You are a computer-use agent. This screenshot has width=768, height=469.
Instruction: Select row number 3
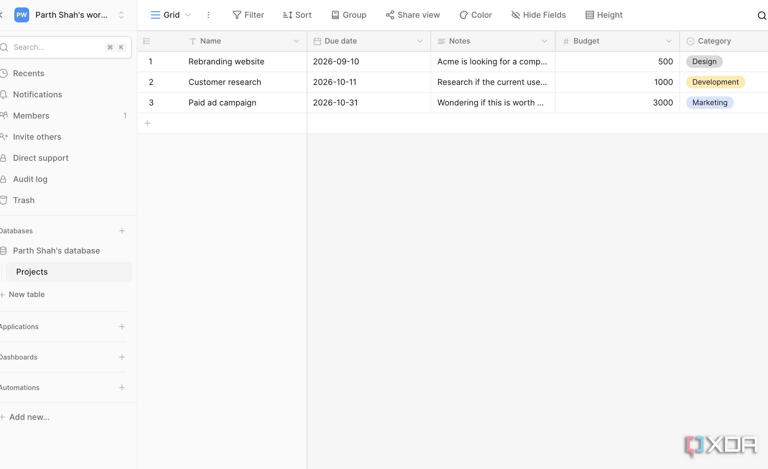(x=151, y=103)
